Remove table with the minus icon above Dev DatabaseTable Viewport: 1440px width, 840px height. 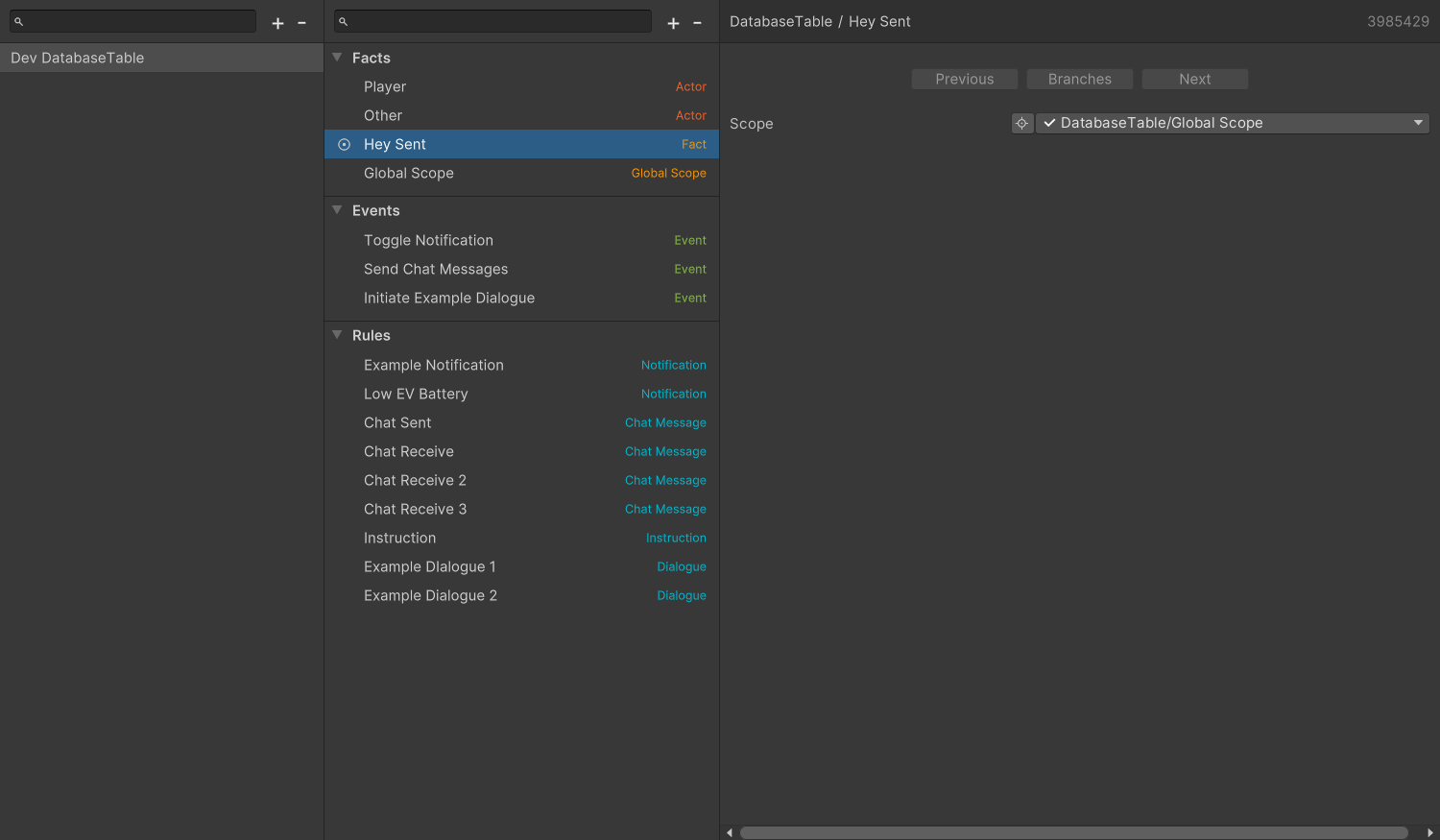click(x=301, y=23)
